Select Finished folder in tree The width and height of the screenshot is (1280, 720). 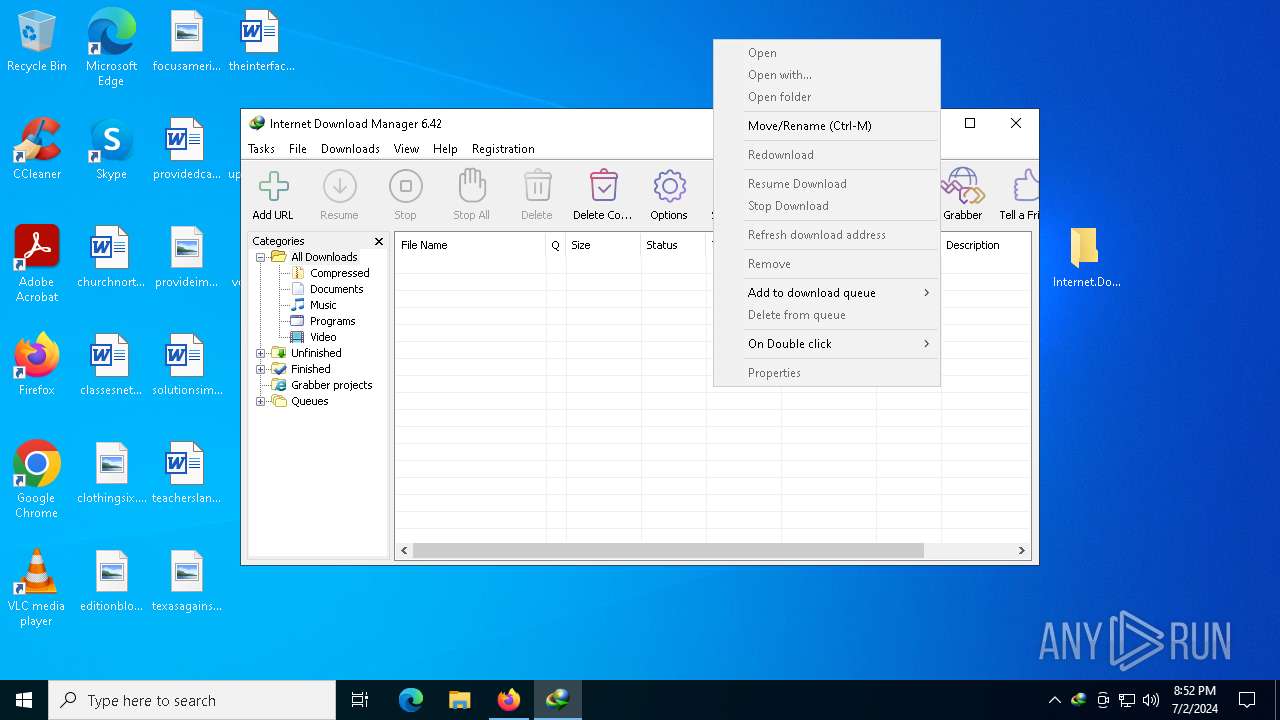point(310,369)
